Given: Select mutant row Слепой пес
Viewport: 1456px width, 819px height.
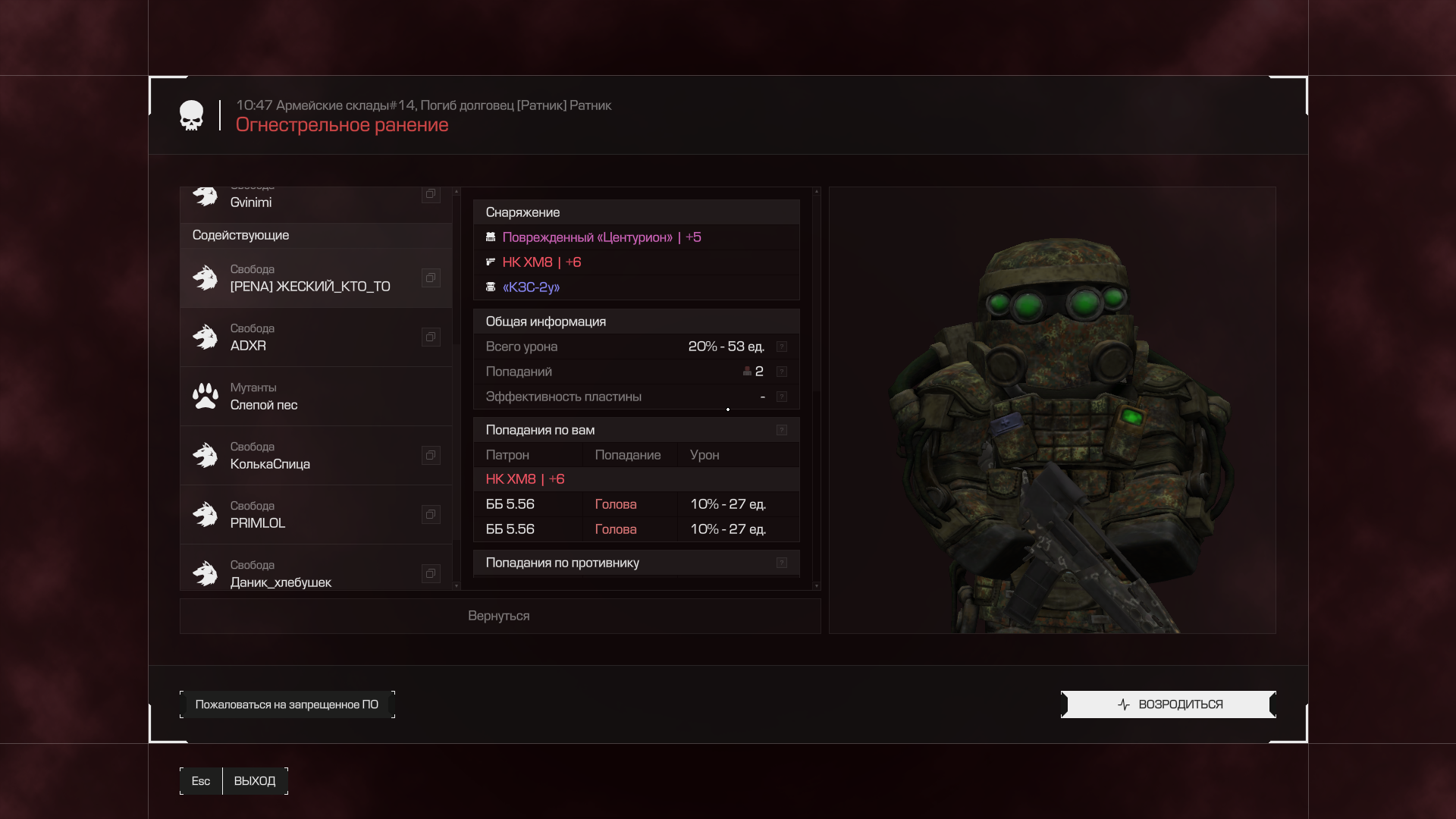Looking at the screenshot, I should [x=316, y=396].
